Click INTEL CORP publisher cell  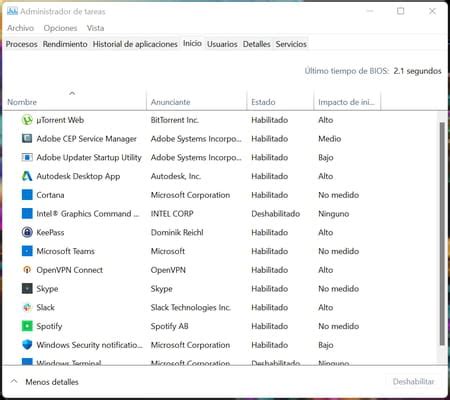(172, 214)
